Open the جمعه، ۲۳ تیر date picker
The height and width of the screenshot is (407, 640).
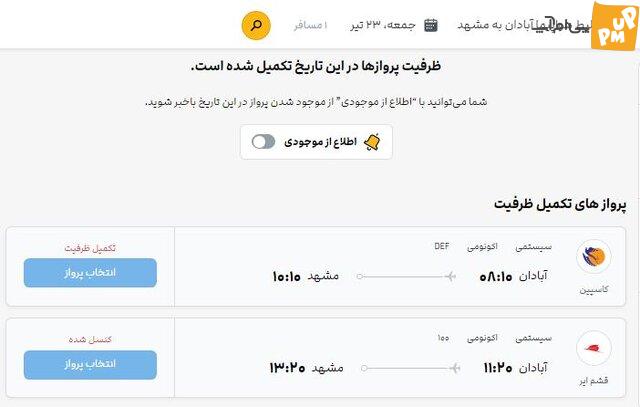click(x=382, y=25)
